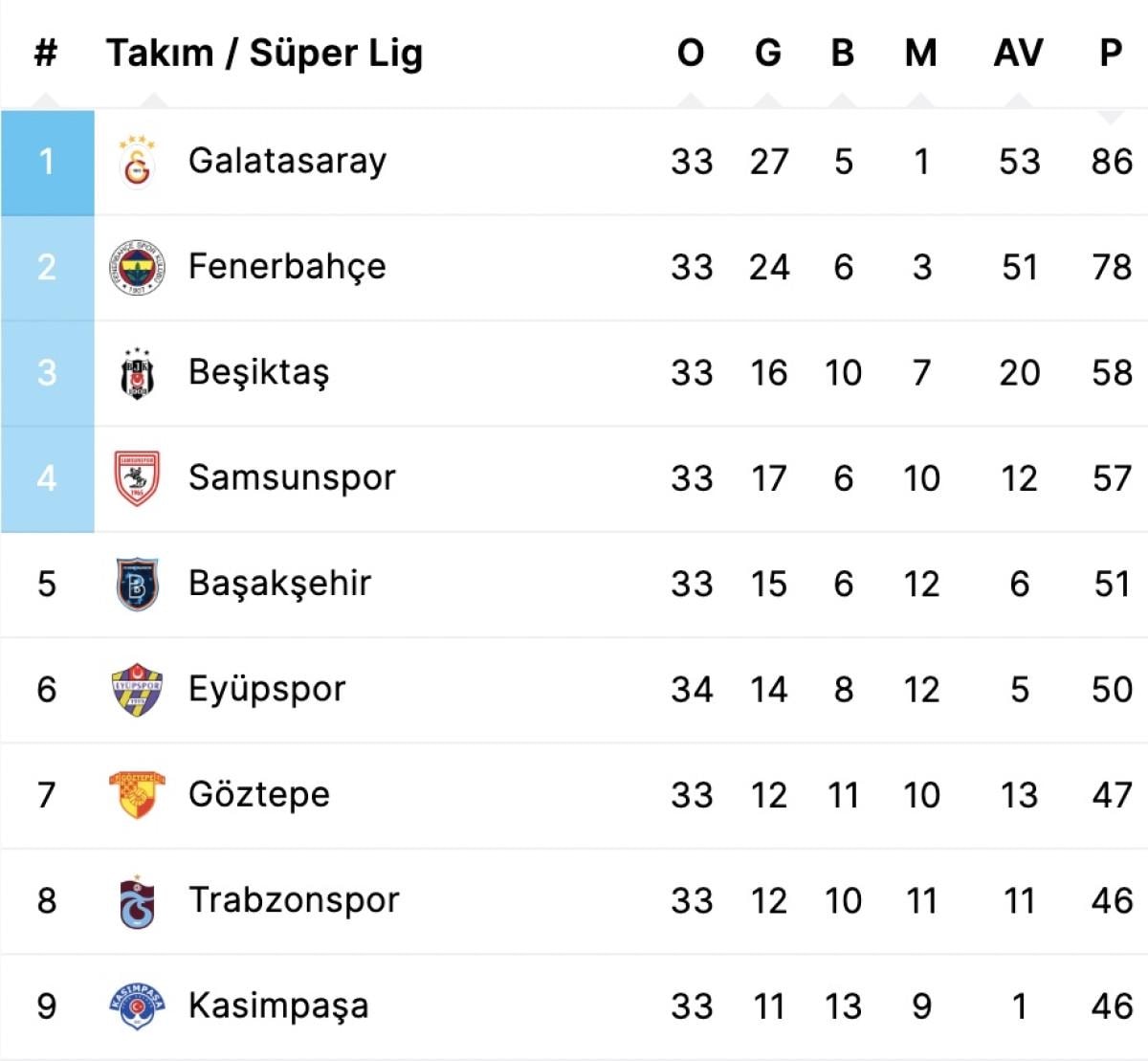
Task: Sort standings by AV goal difference header
Action: pos(1018,53)
